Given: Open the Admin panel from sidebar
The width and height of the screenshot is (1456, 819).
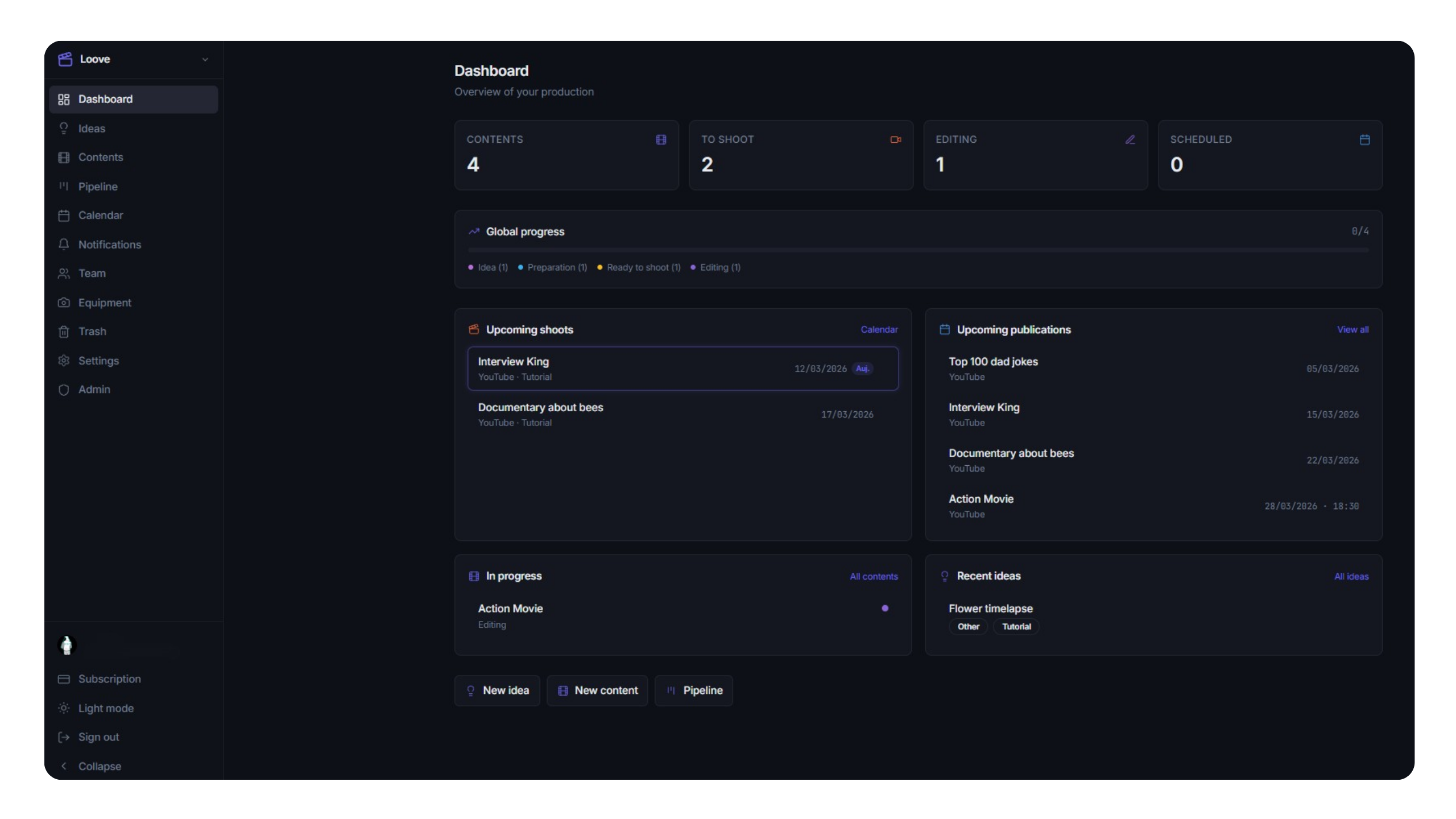Looking at the screenshot, I should click(x=94, y=390).
